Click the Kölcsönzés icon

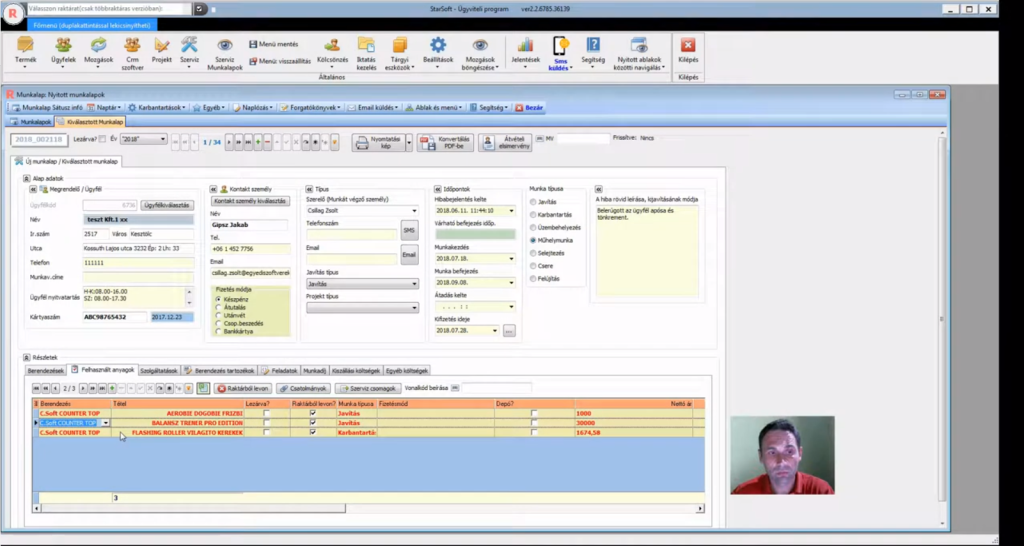pos(332,45)
